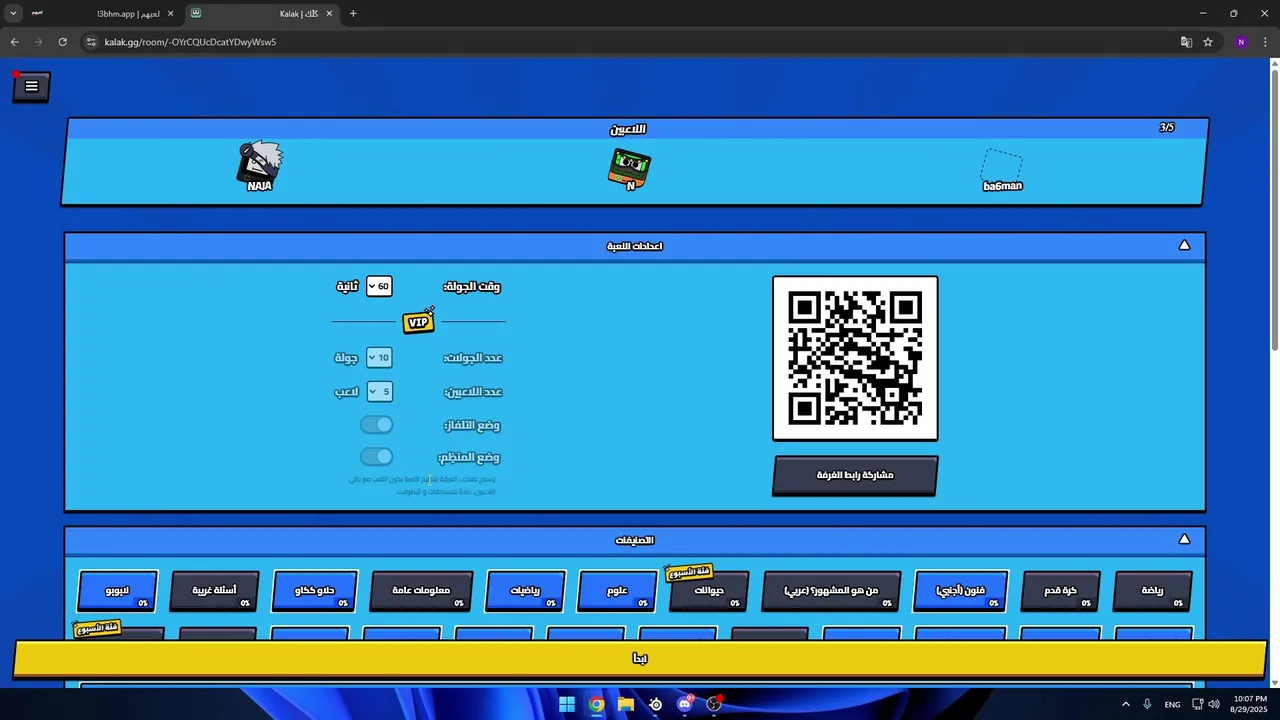Open SteelSeries app from taskbar
Image resolution: width=1280 pixels, height=720 pixels.
coord(655,704)
